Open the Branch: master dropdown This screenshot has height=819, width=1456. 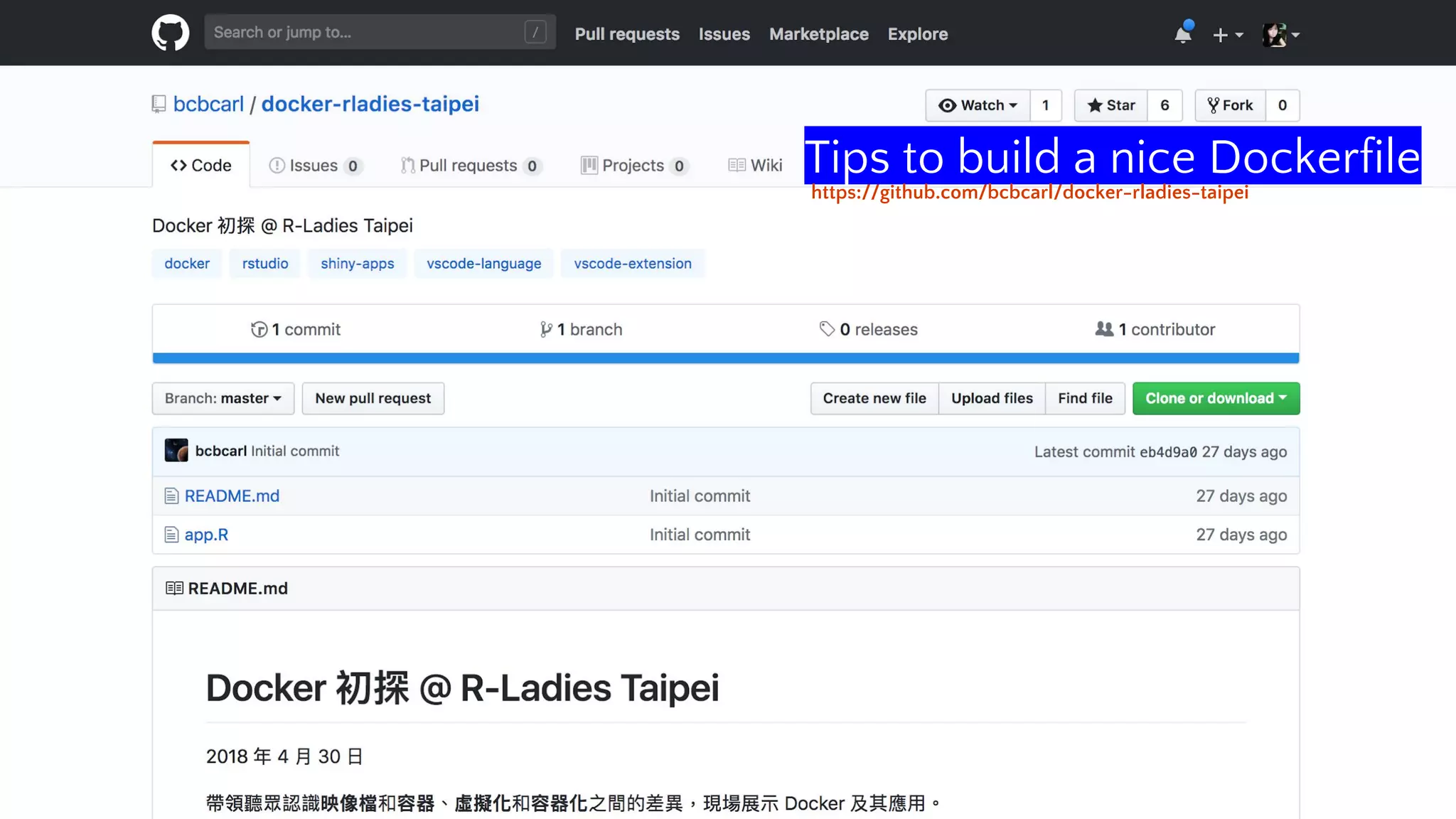223,398
